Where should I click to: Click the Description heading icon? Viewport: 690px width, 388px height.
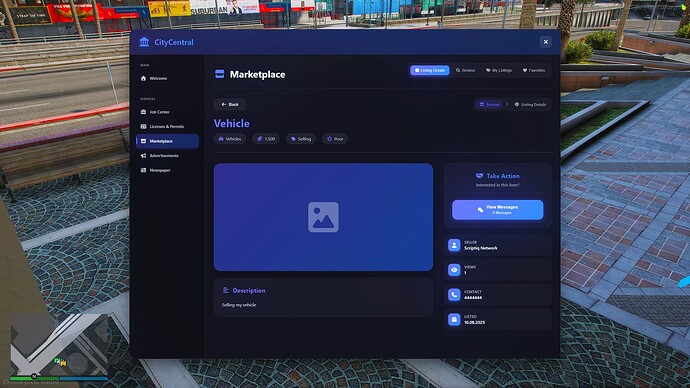(x=226, y=290)
